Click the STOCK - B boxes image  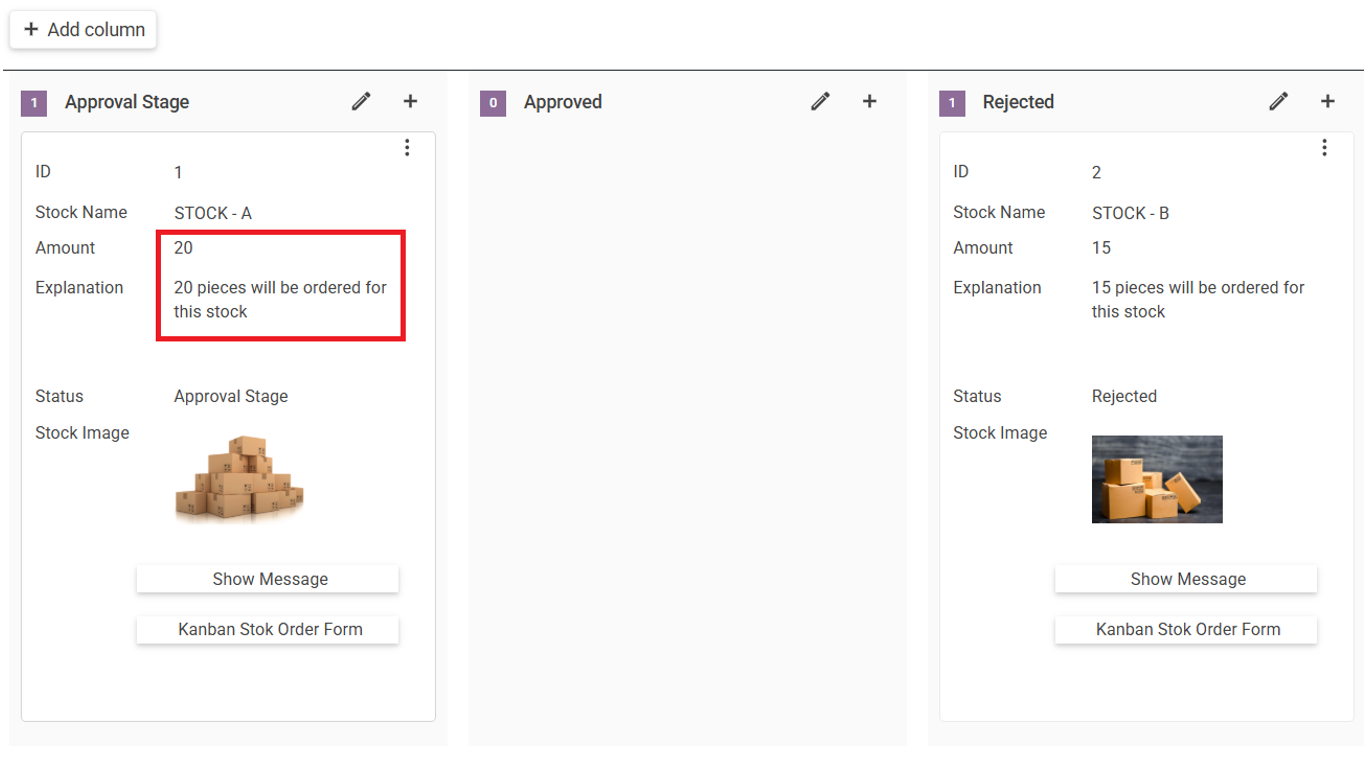(1157, 479)
